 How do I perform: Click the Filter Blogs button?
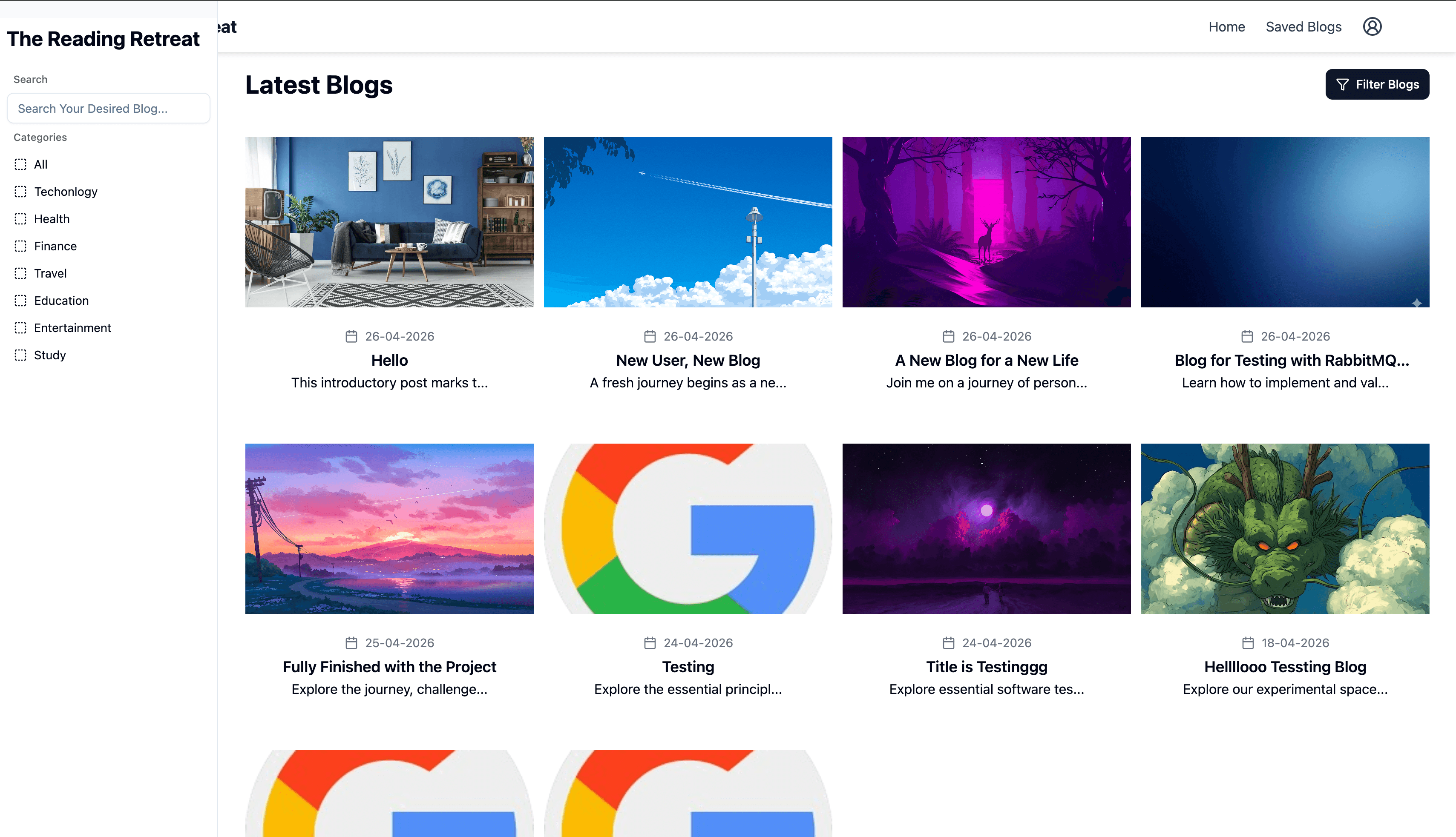pos(1377,84)
